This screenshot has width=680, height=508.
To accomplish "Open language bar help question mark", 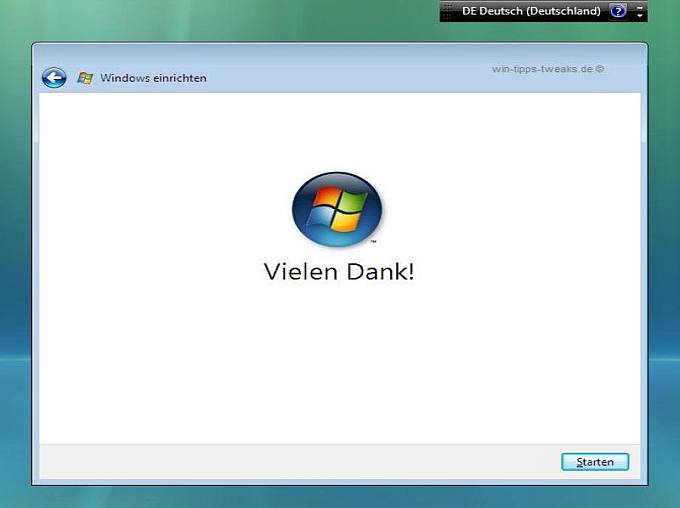I will [x=618, y=11].
